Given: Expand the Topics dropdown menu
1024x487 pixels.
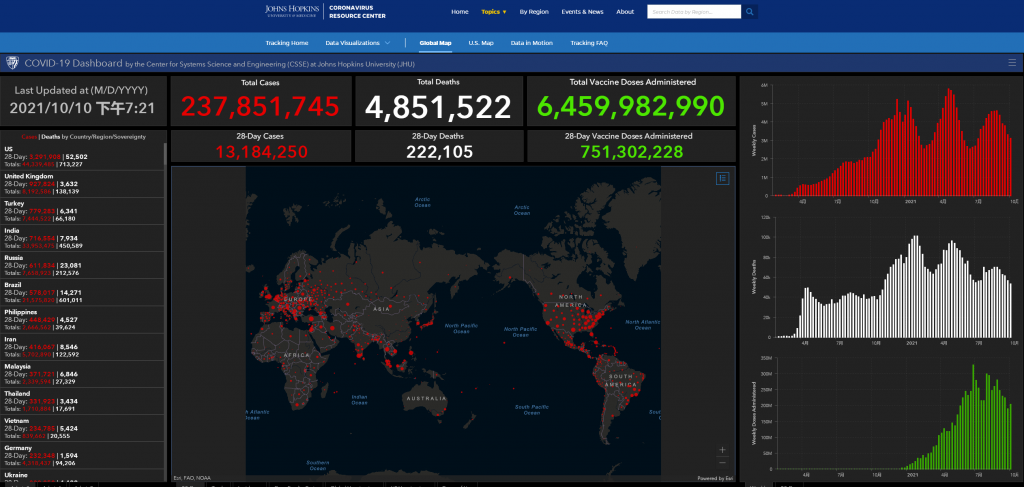Looking at the screenshot, I should (x=493, y=12).
